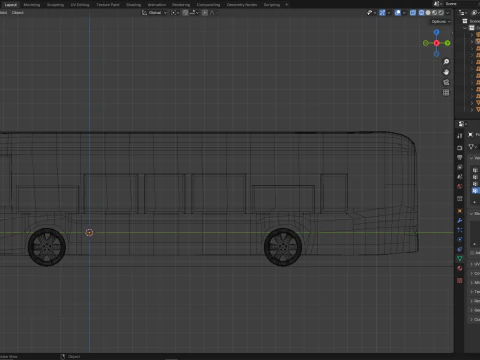Click the Scene name field at top
Image resolution: width=480 pixels, height=360 pixels.
[x=462, y=4]
